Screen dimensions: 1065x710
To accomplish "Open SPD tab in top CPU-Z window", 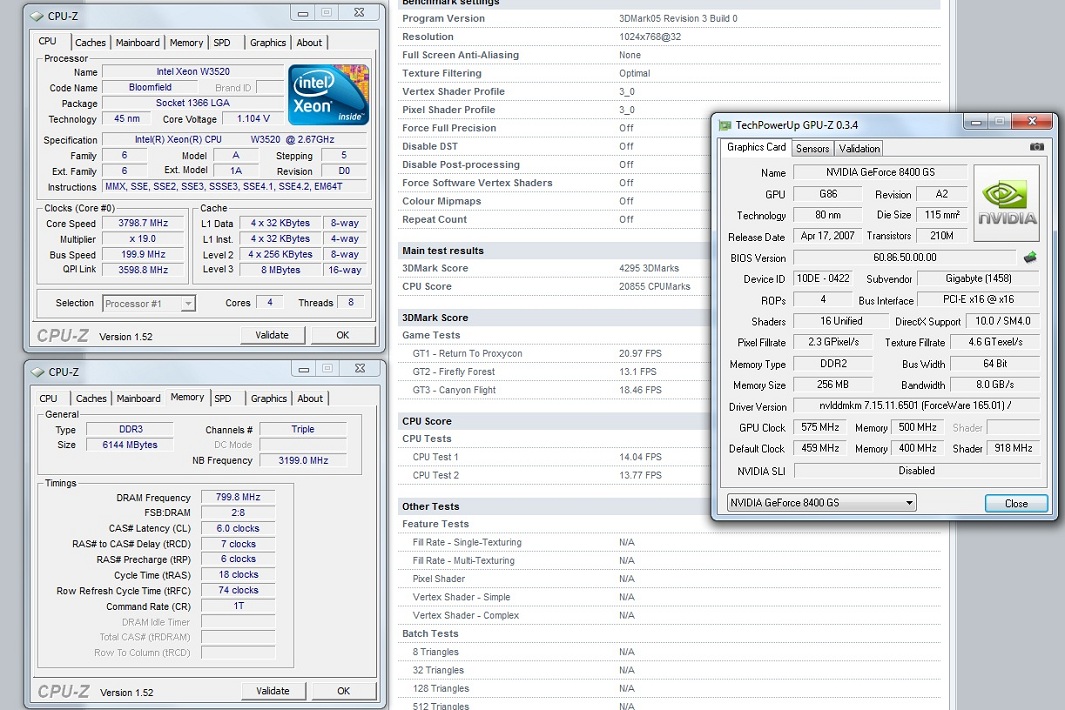I will tap(222, 42).
